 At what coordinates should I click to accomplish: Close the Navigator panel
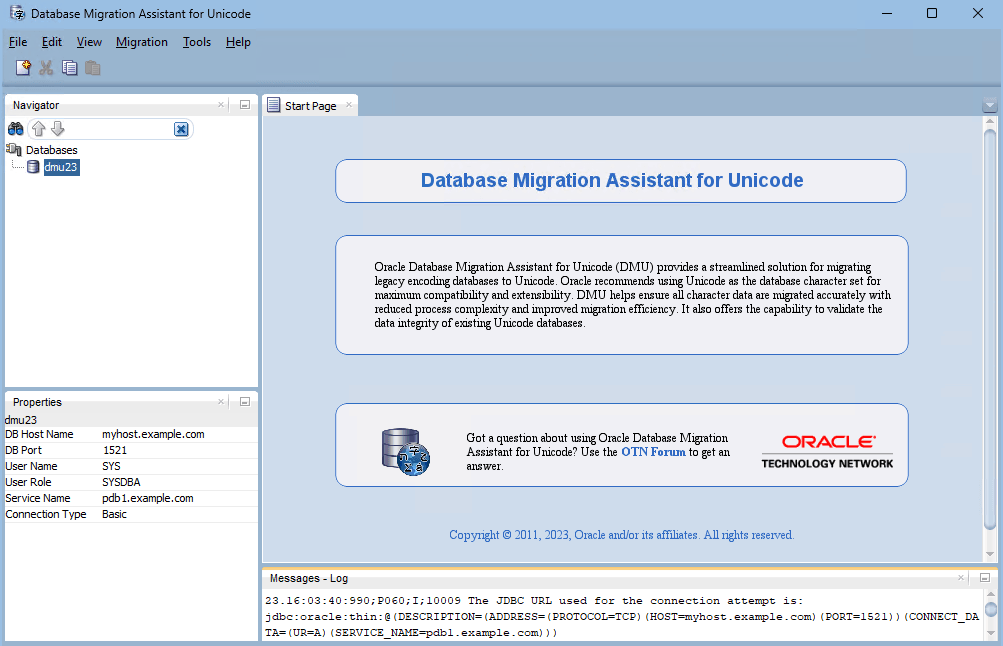[221, 104]
